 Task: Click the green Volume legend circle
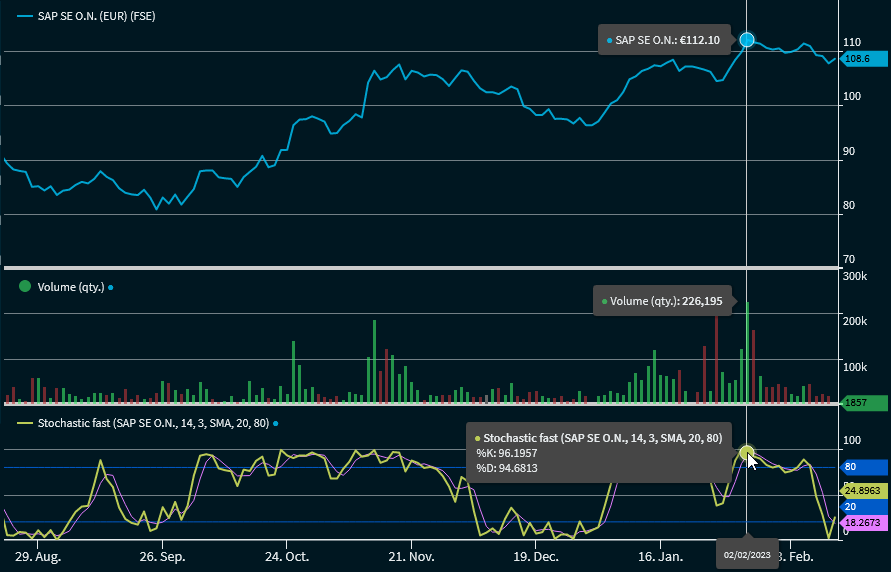click(x=25, y=287)
